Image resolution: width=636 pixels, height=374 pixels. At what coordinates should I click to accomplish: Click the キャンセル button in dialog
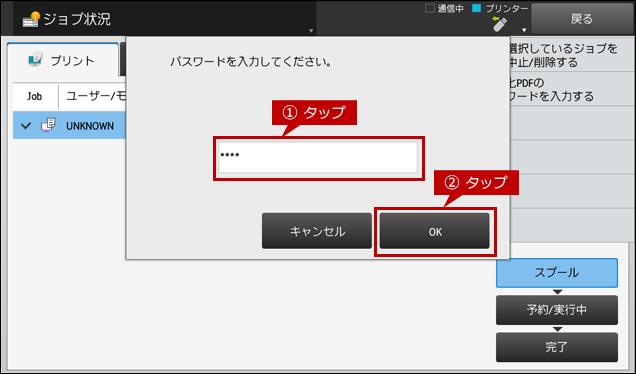point(317,231)
